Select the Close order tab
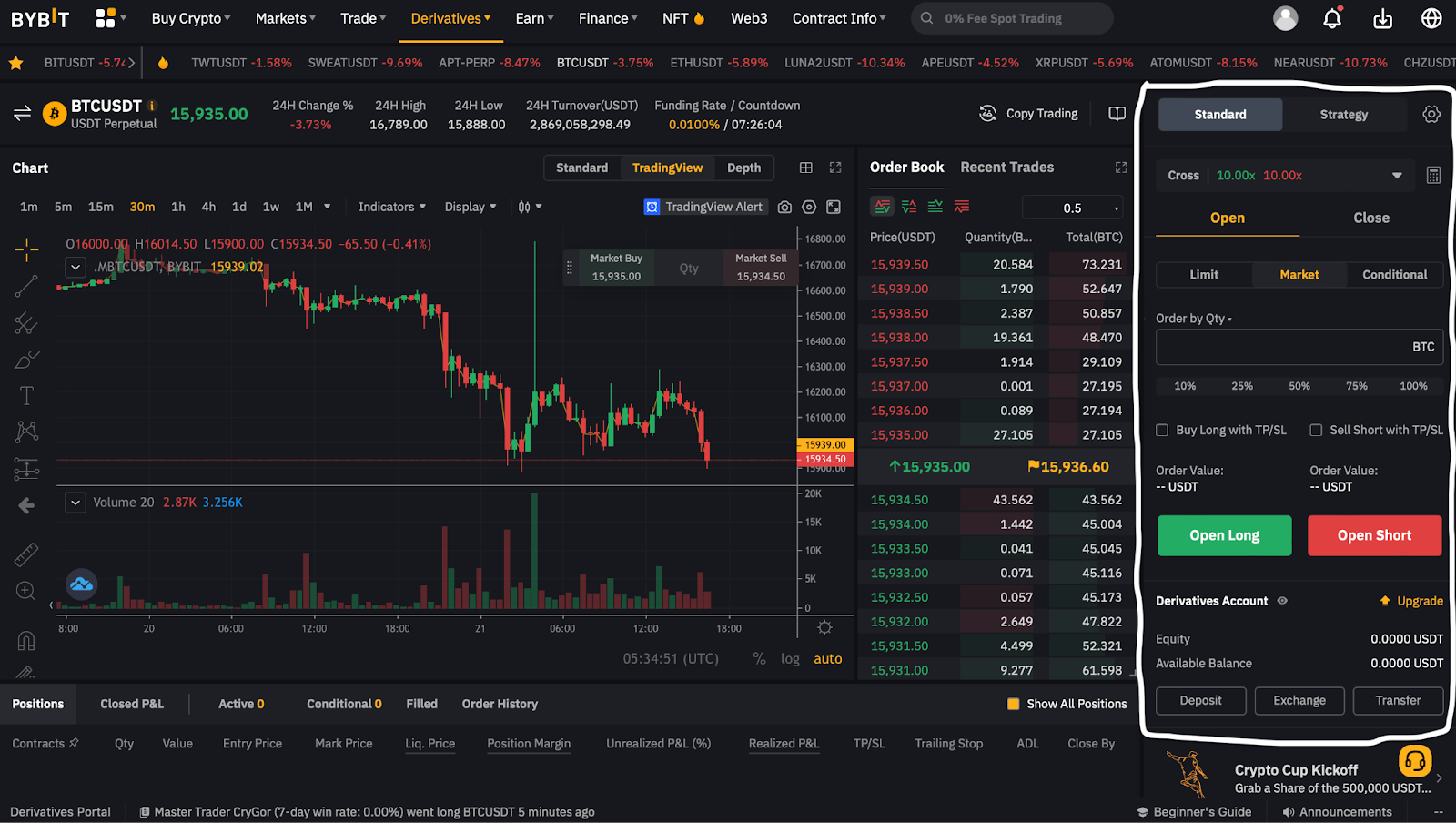This screenshot has width=1456, height=823. click(x=1371, y=218)
